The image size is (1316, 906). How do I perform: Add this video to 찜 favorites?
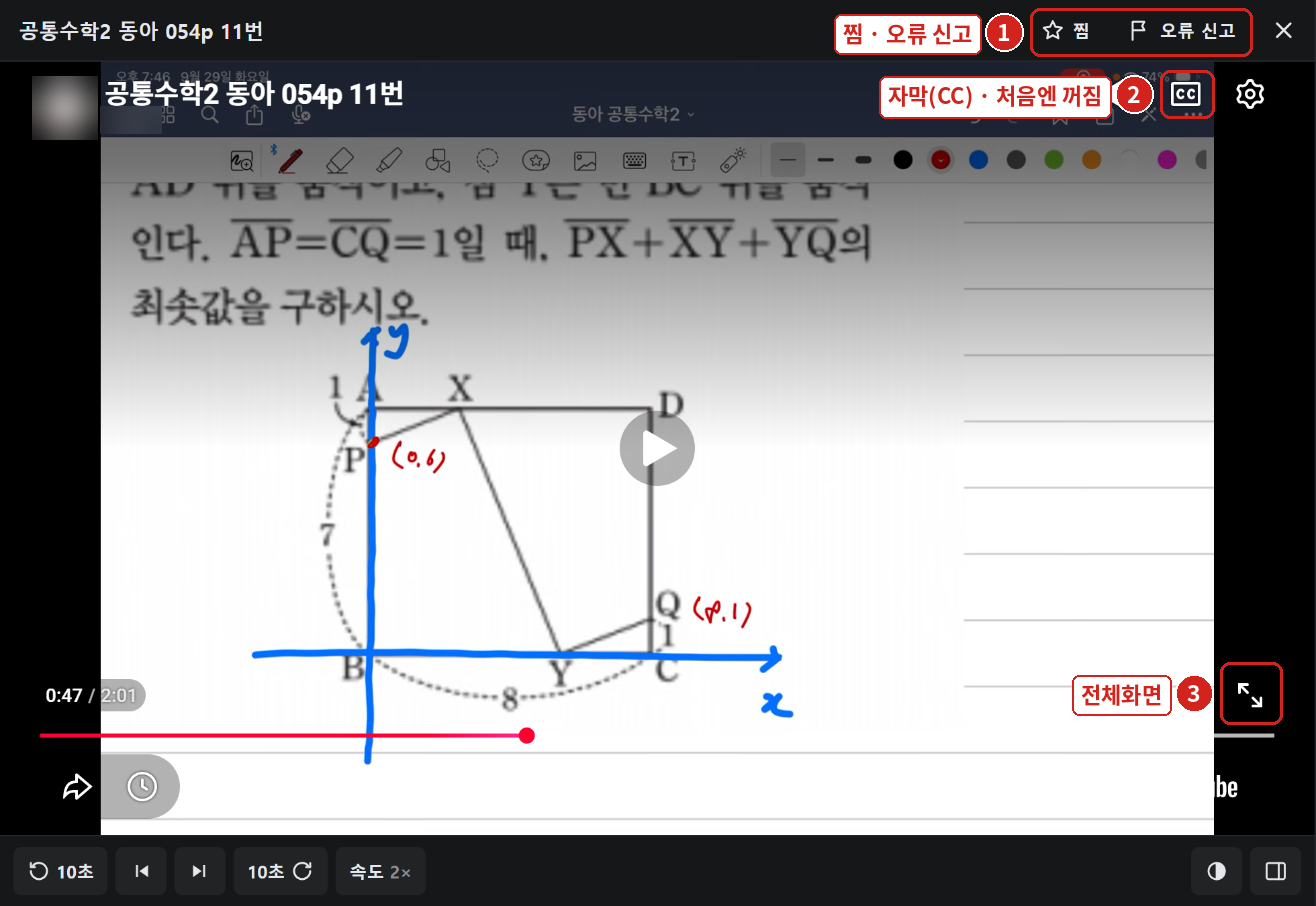point(1066,31)
